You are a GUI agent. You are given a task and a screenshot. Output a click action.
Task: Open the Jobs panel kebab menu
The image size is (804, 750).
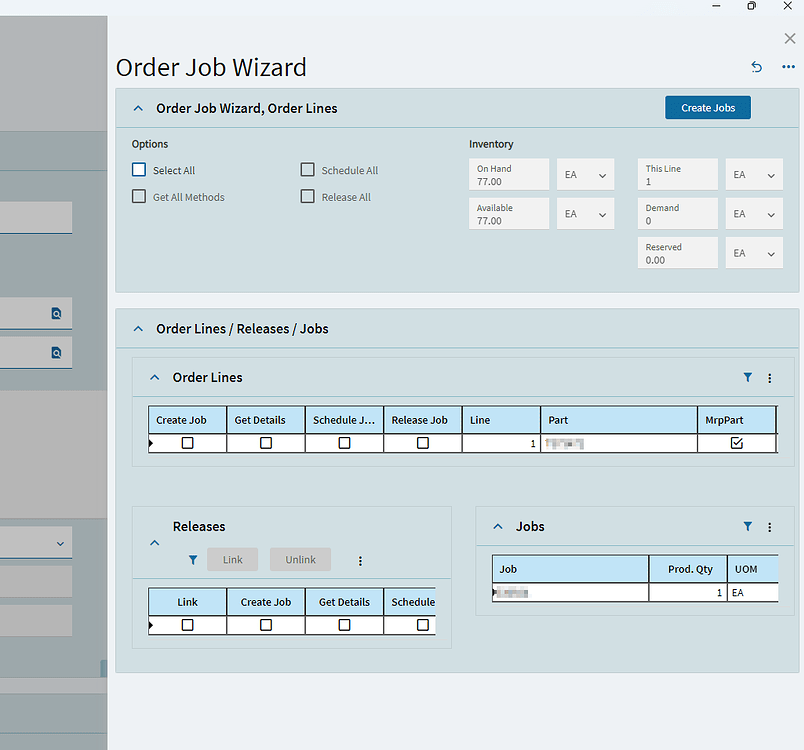(769, 526)
